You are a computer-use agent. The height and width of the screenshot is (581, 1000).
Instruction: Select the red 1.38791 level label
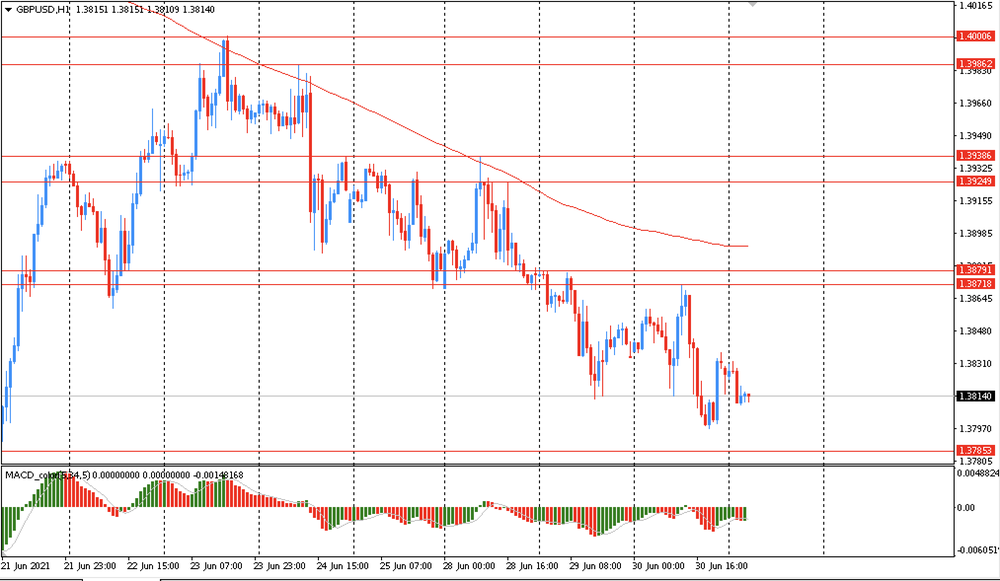(x=976, y=270)
